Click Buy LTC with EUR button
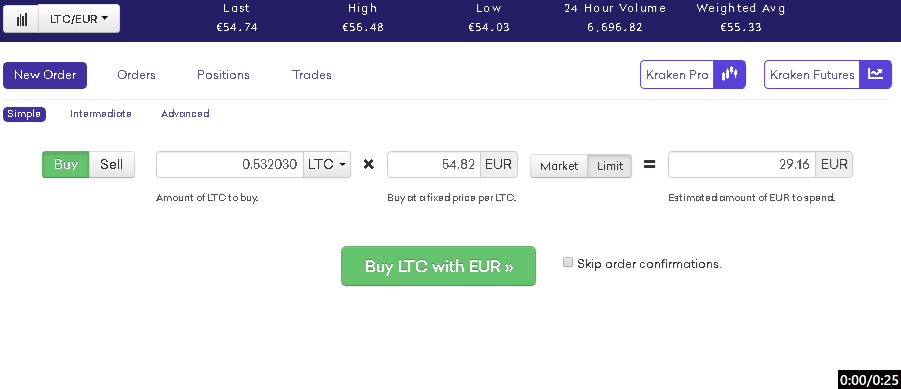901x389 pixels. click(438, 266)
